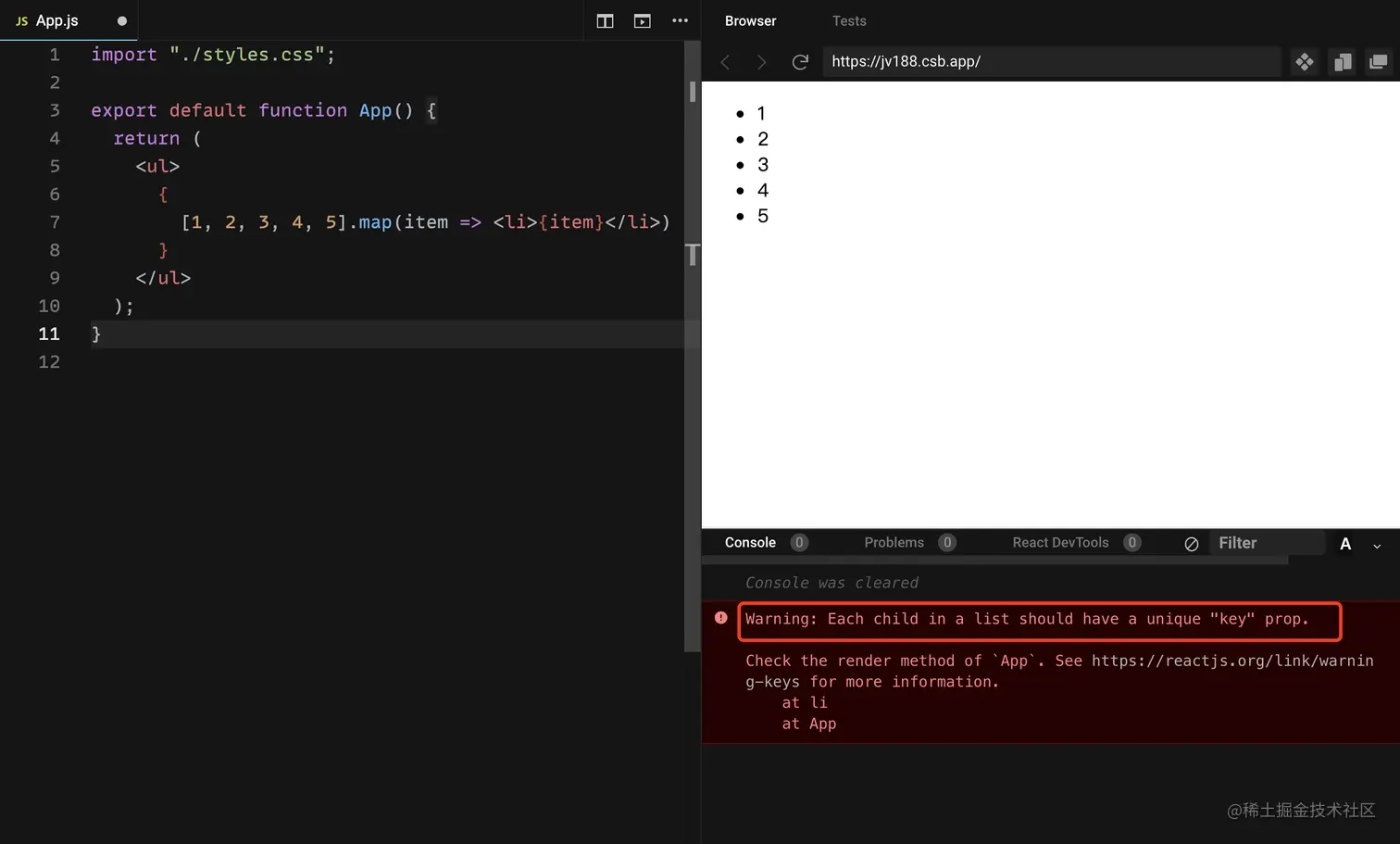Open the editor more options menu
This screenshot has height=844, width=1400.
tap(680, 20)
